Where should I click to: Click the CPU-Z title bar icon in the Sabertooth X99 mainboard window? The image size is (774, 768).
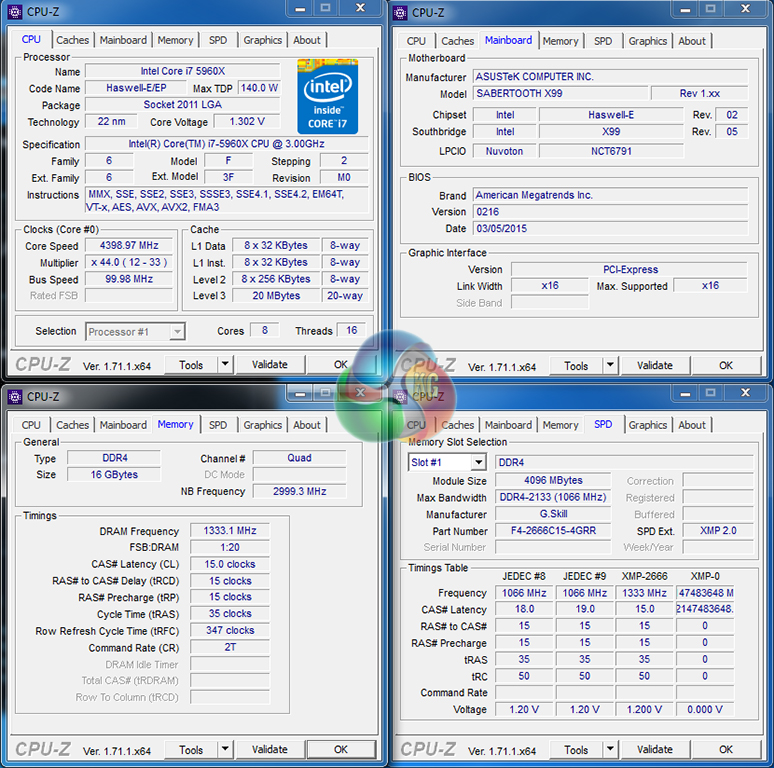(x=400, y=12)
